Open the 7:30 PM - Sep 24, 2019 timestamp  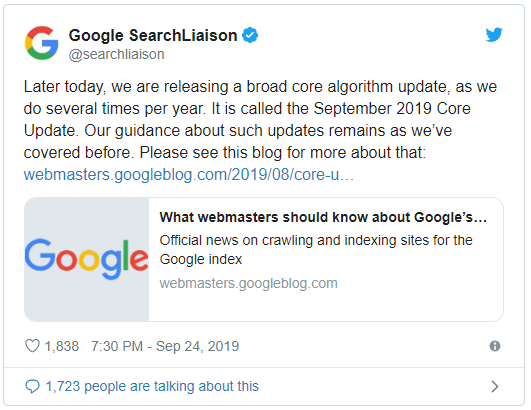pyautogui.click(x=165, y=346)
